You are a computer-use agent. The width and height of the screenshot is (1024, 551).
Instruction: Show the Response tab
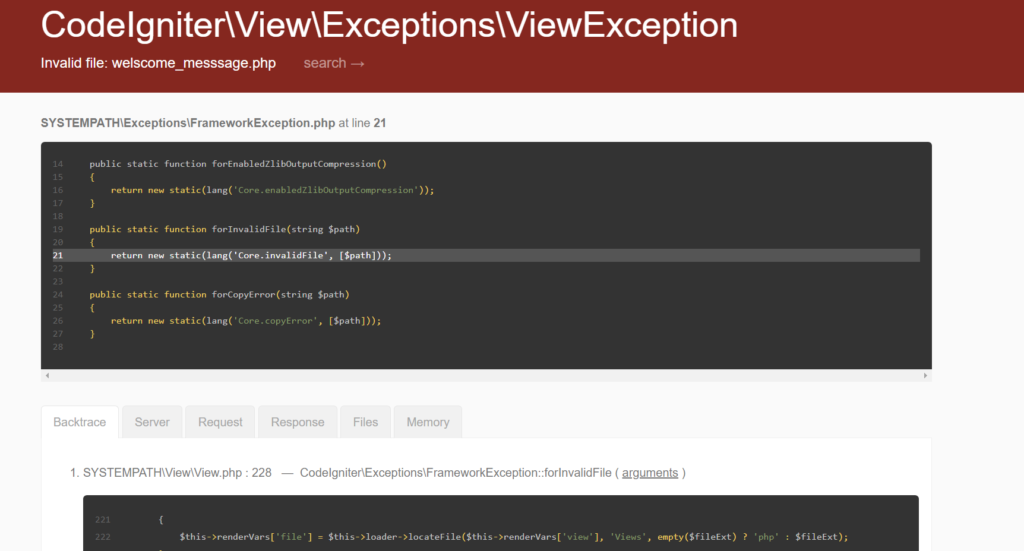(297, 422)
